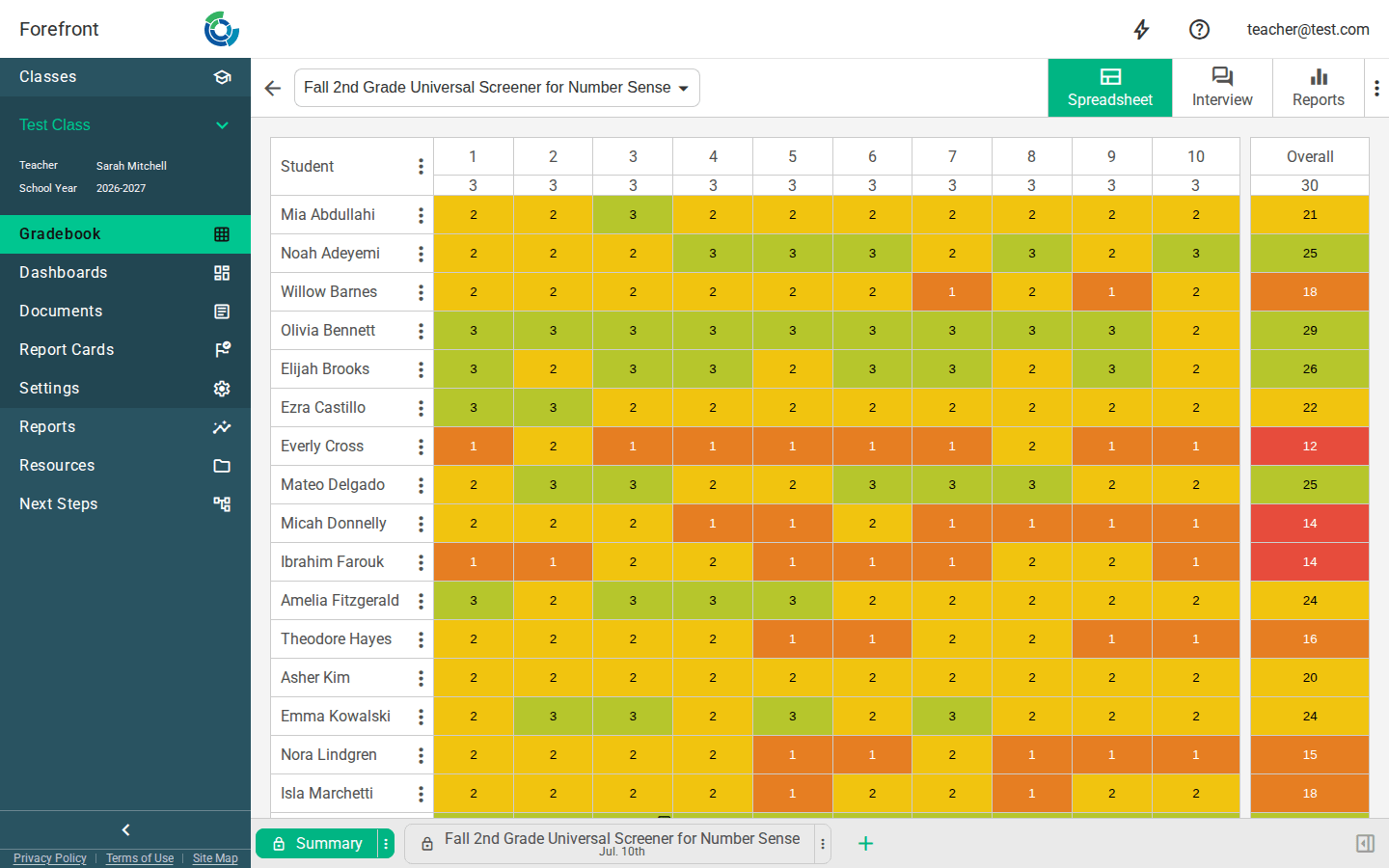Open the Site Map link
1389x868 pixels.
tap(215, 858)
